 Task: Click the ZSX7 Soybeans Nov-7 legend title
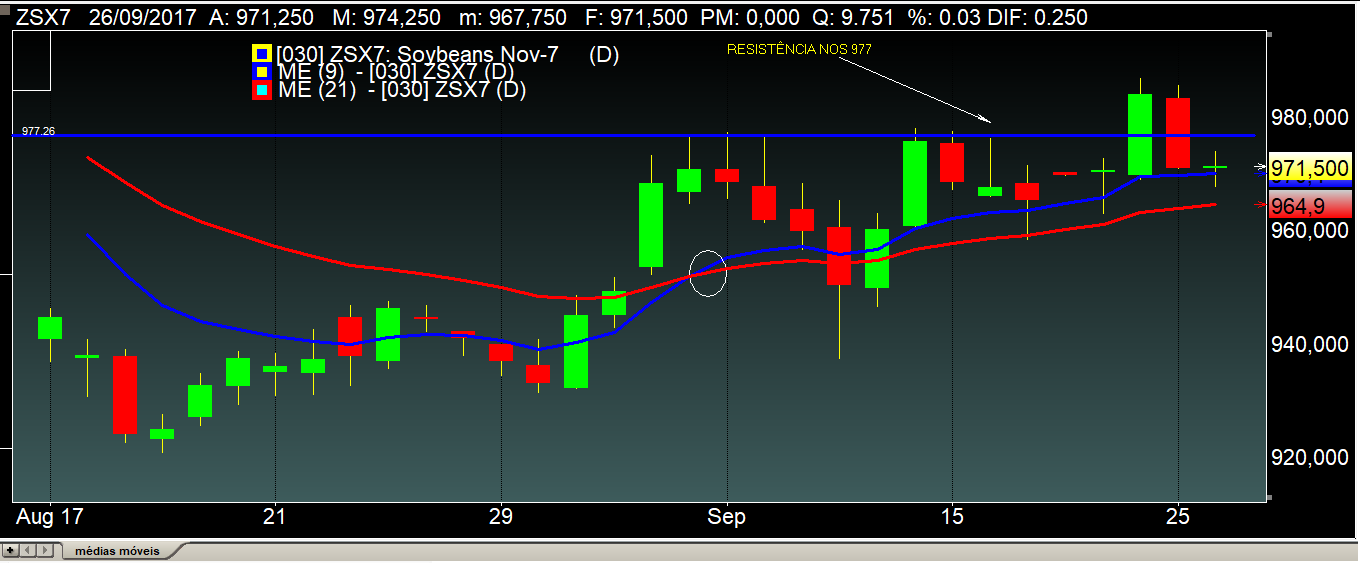coord(432,55)
